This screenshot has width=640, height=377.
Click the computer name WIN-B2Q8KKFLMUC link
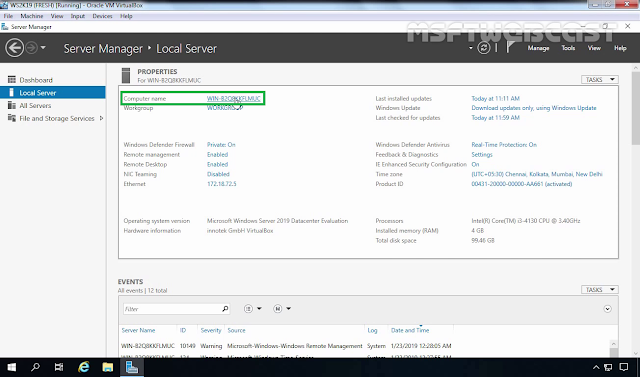click(233, 99)
